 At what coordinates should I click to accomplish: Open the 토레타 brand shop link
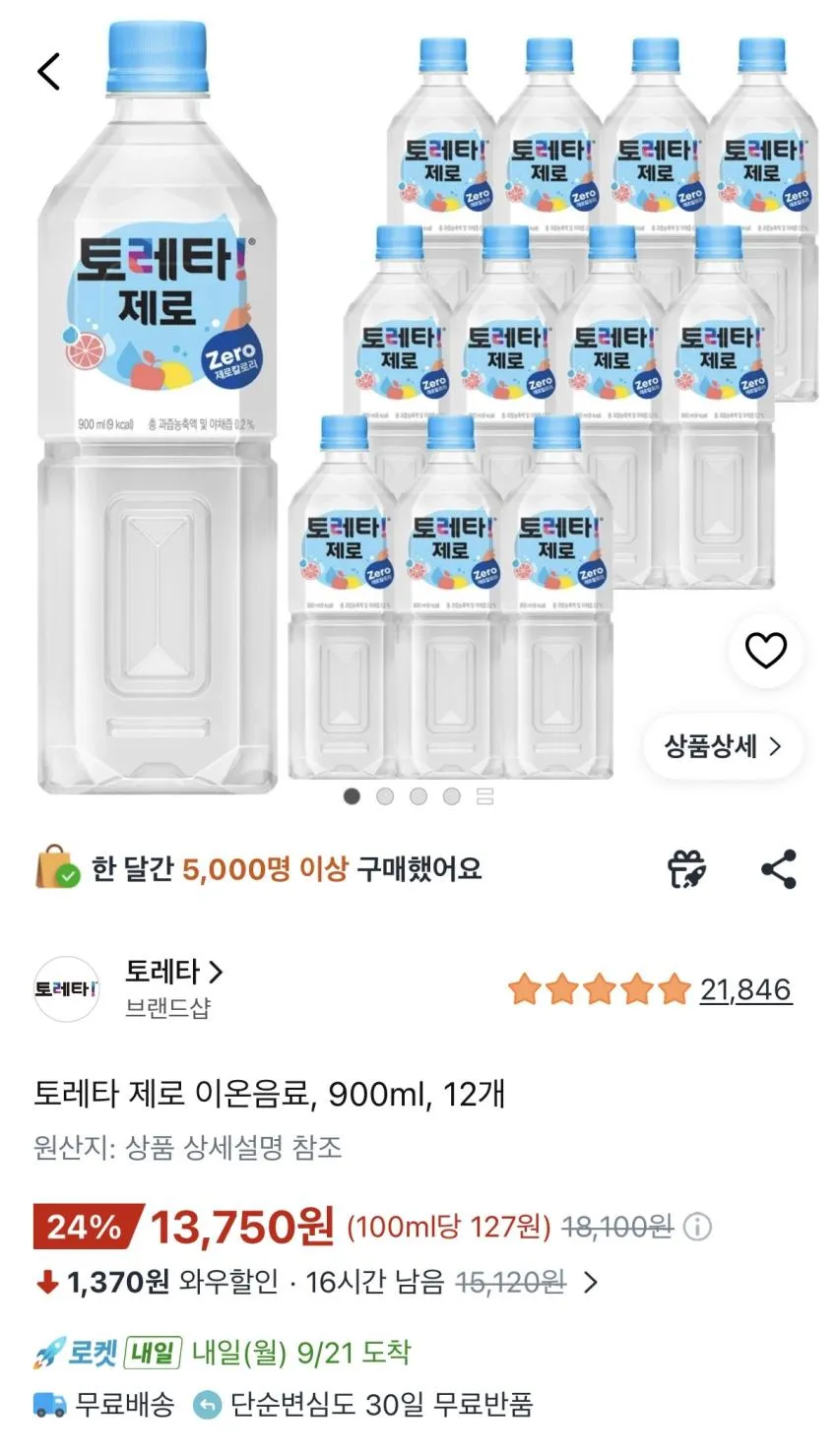[x=174, y=972]
